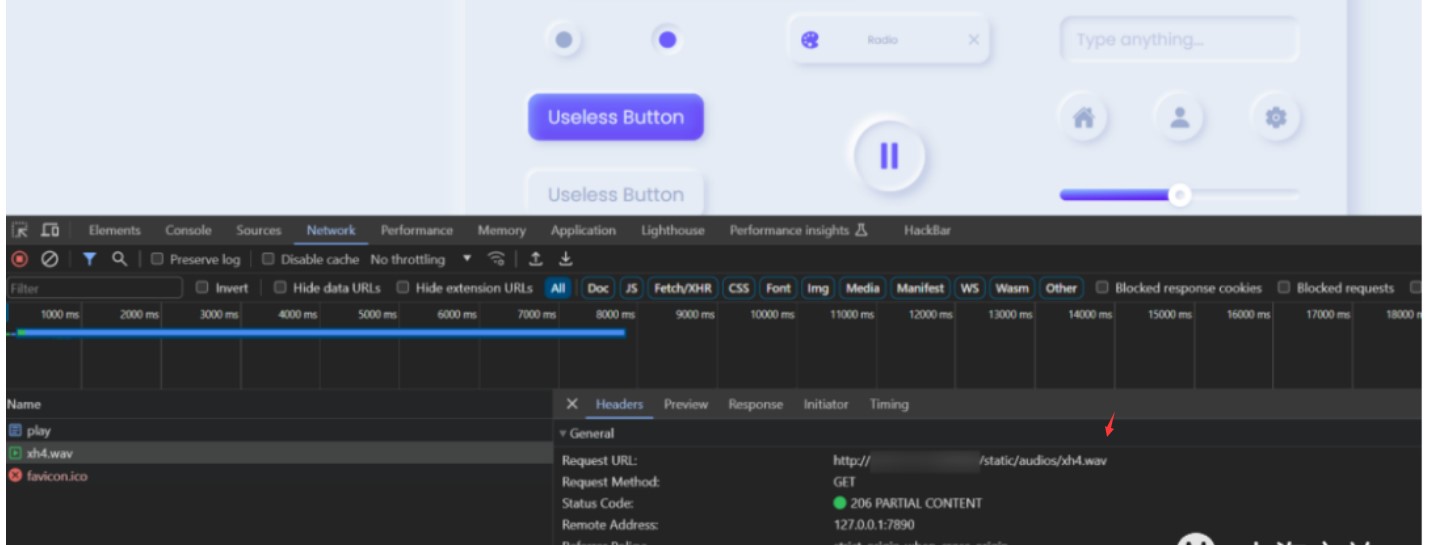Enable Preserve log checkbox
Viewport: 1431px width, 545px height.
click(x=157, y=259)
